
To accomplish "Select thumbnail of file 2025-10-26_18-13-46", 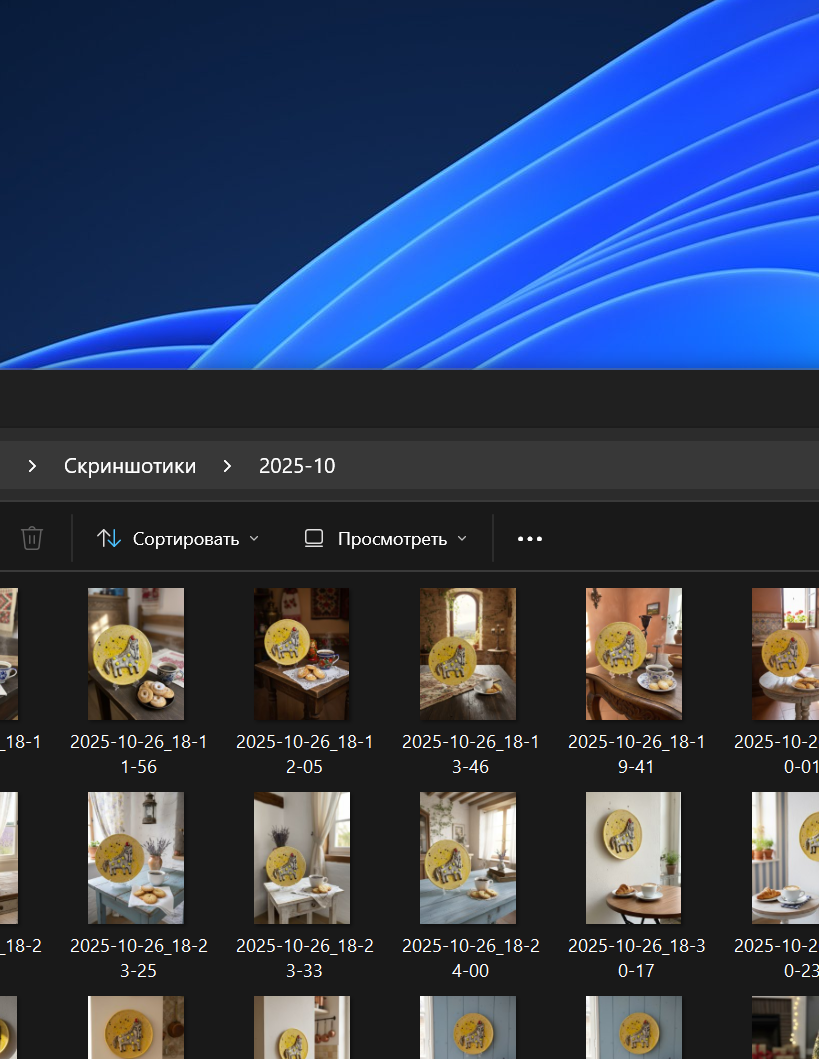I will pyautogui.click(x=468, y=653).
